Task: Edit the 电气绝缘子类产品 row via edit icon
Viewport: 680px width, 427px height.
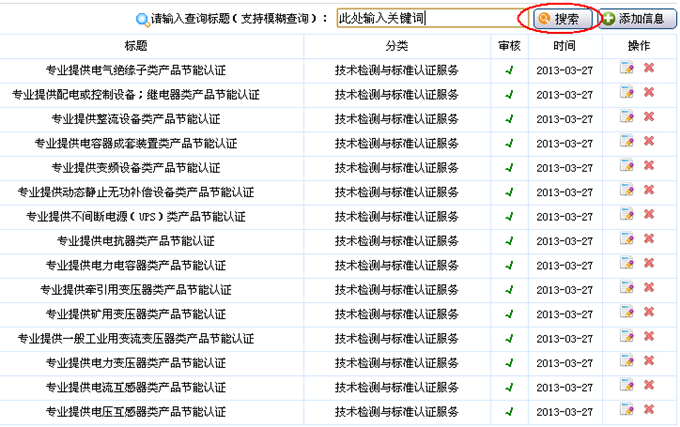Action: tap(627, 69)
